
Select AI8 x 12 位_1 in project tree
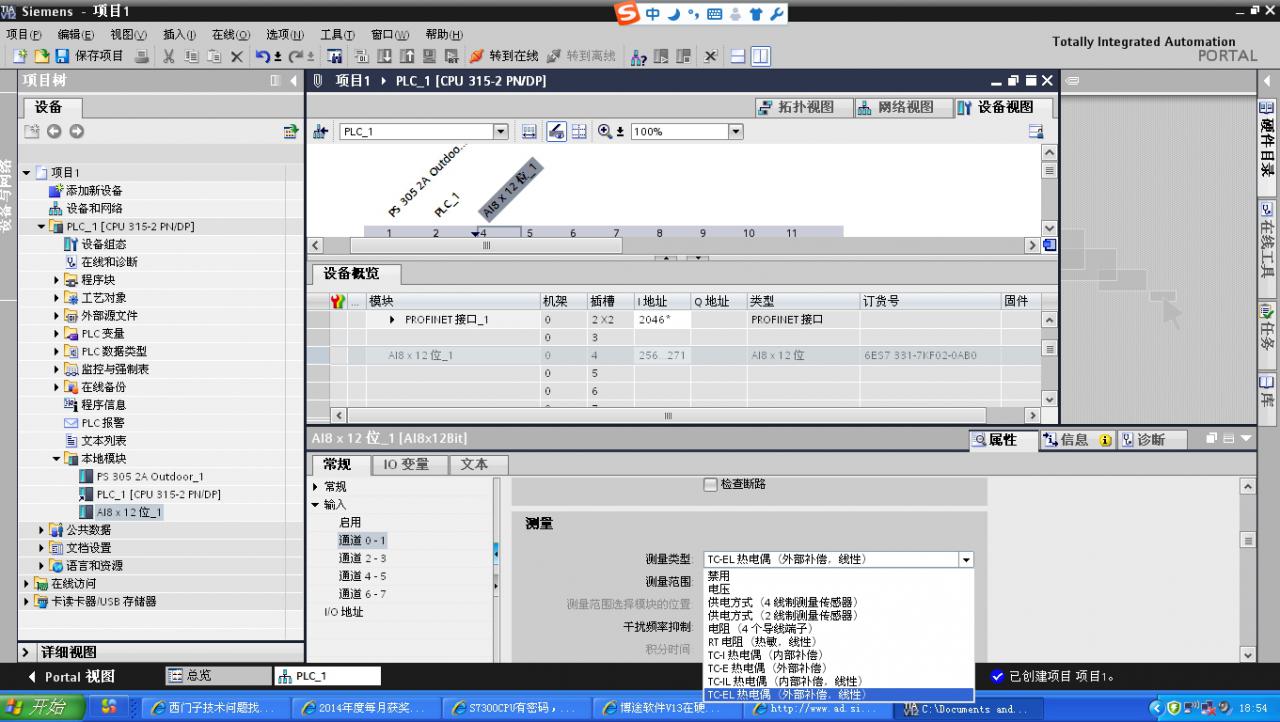pos(129,512)
